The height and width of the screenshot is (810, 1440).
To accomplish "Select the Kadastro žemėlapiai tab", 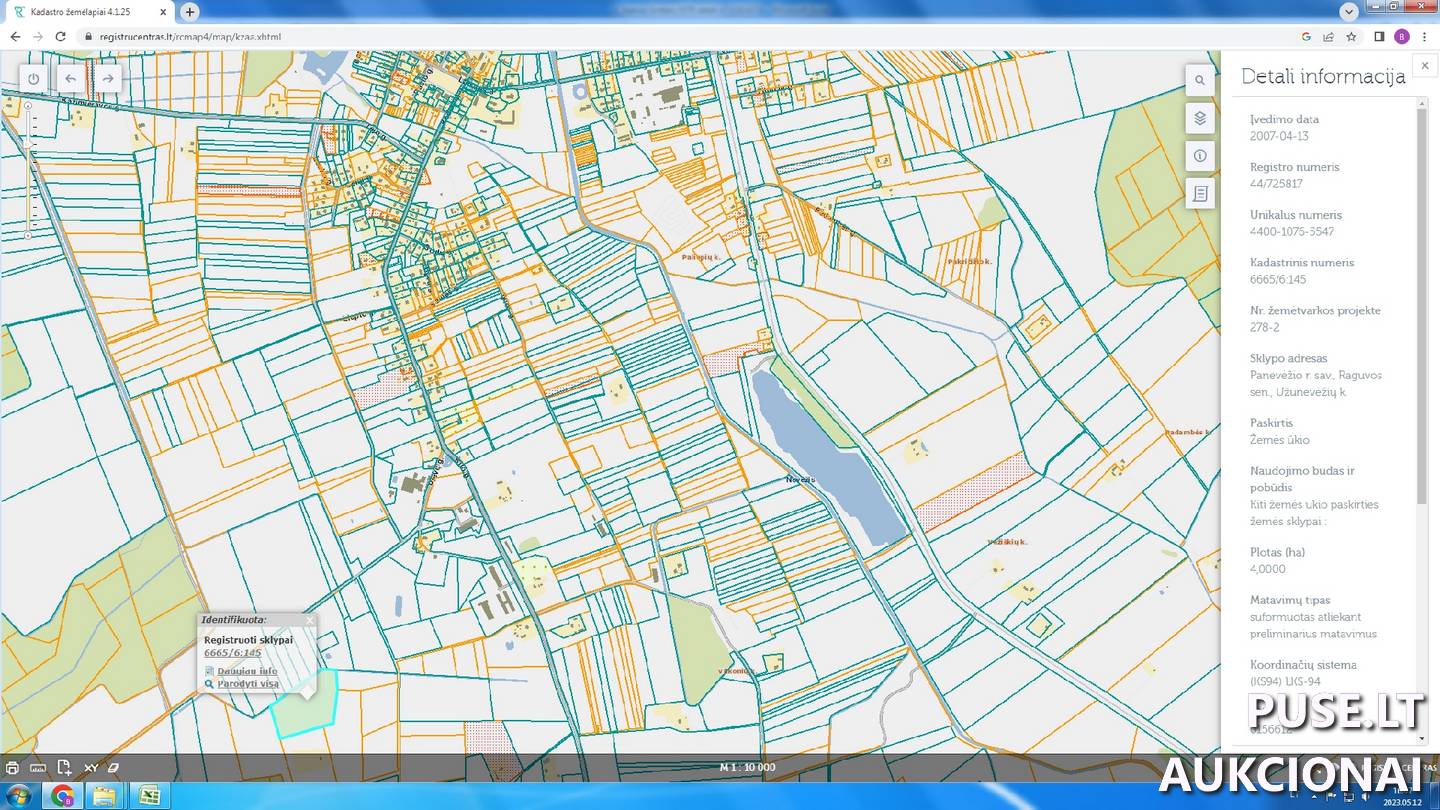I will coord(90,12).
